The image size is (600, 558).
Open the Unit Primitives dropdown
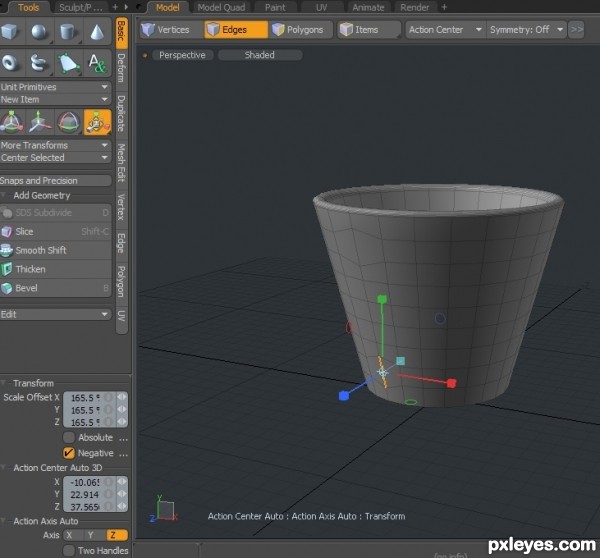click(55, 87)
